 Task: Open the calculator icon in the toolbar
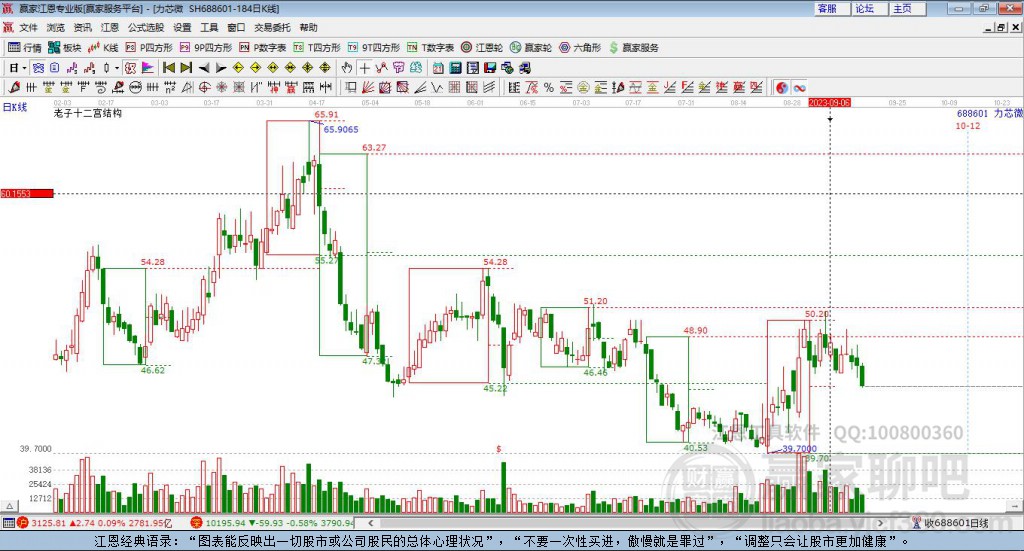point(455,68)
